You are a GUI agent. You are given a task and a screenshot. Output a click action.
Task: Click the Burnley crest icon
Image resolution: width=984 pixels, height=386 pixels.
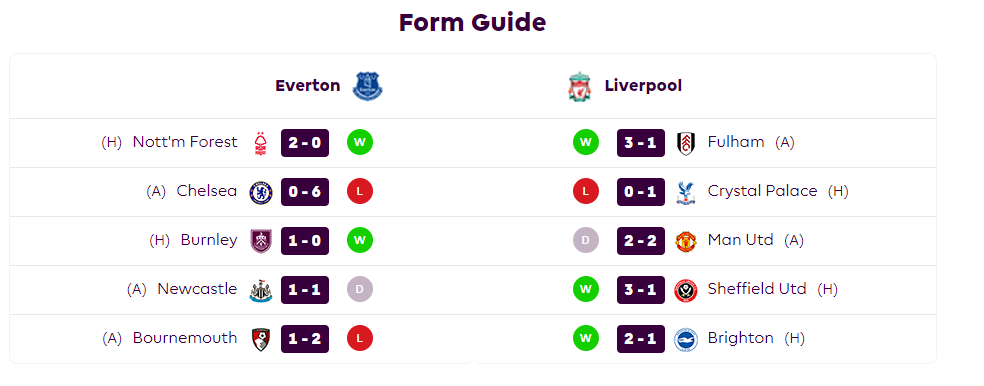pos(260,241)
